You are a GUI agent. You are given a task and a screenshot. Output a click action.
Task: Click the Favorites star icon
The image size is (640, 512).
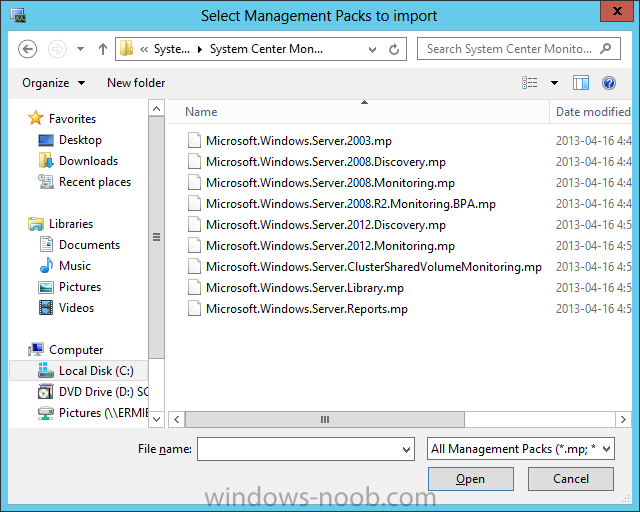click(36, 118)
